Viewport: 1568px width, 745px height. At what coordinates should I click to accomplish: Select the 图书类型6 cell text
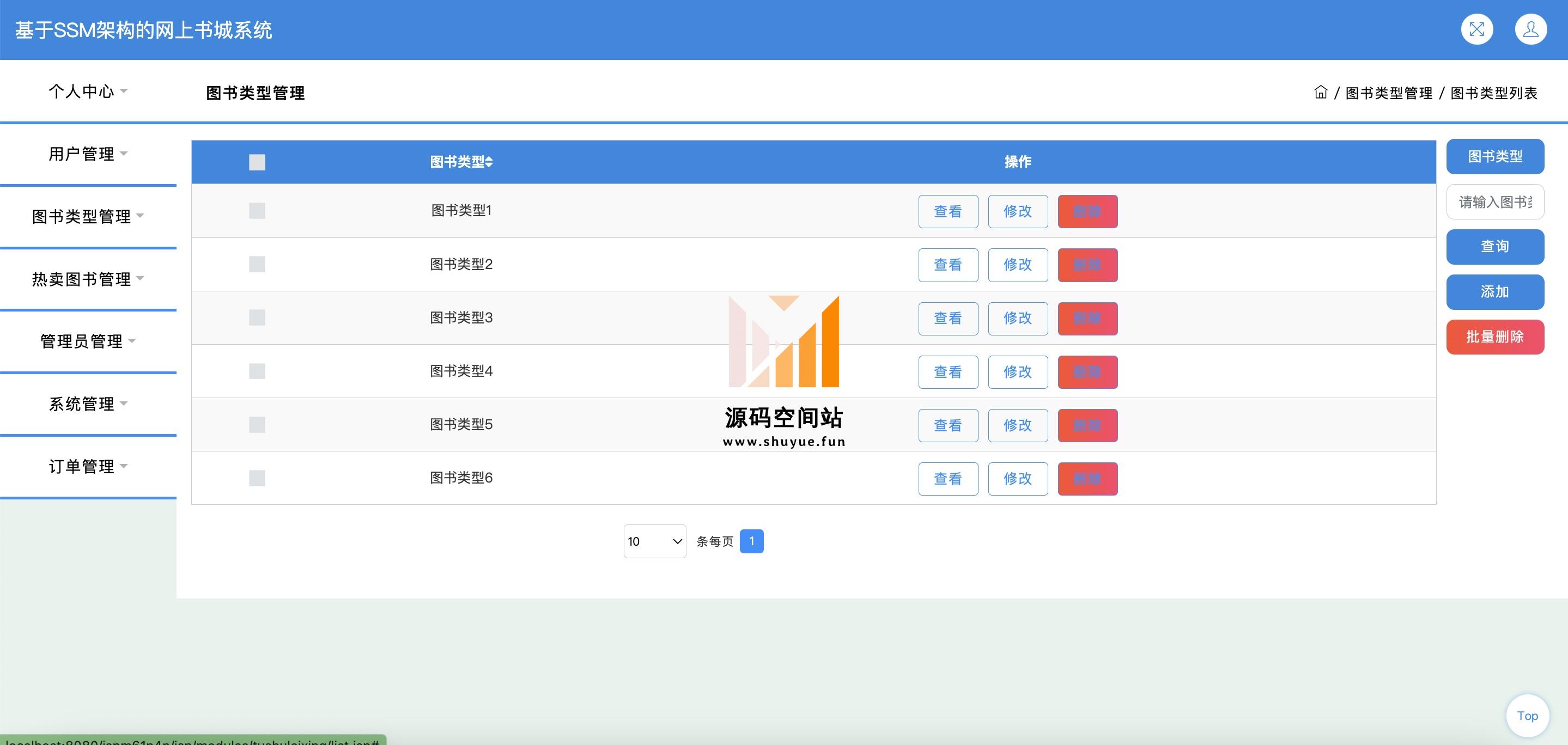[x=461, y=478]
